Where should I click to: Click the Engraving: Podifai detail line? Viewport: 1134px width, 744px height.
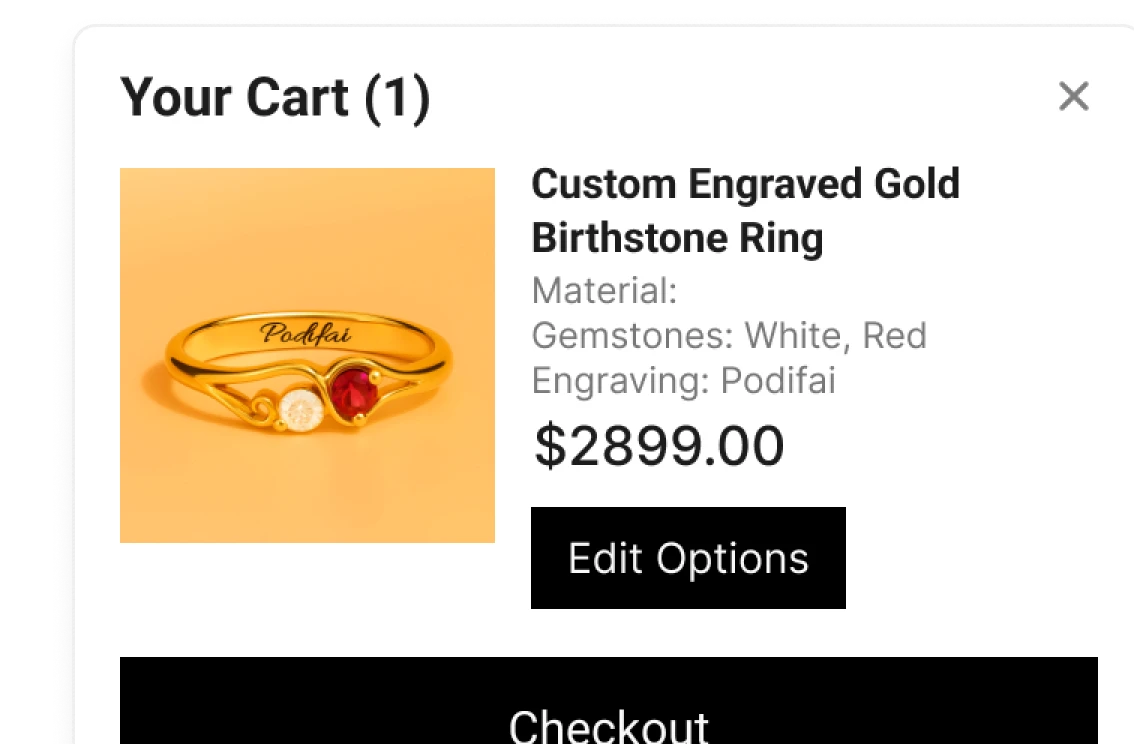684,381
